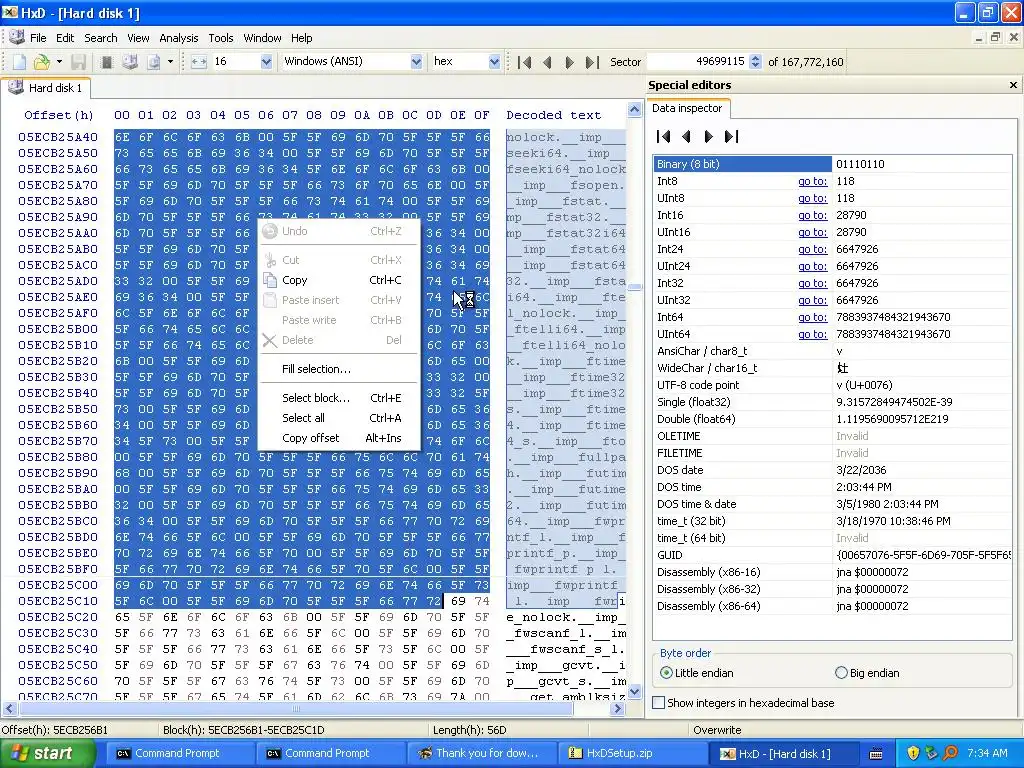Image resolution: width=1024 pixels, height=768 pixels.
Task: Open the bytes per row 16 dropdown
Action: pyautogui.click(x=266, y=62)
